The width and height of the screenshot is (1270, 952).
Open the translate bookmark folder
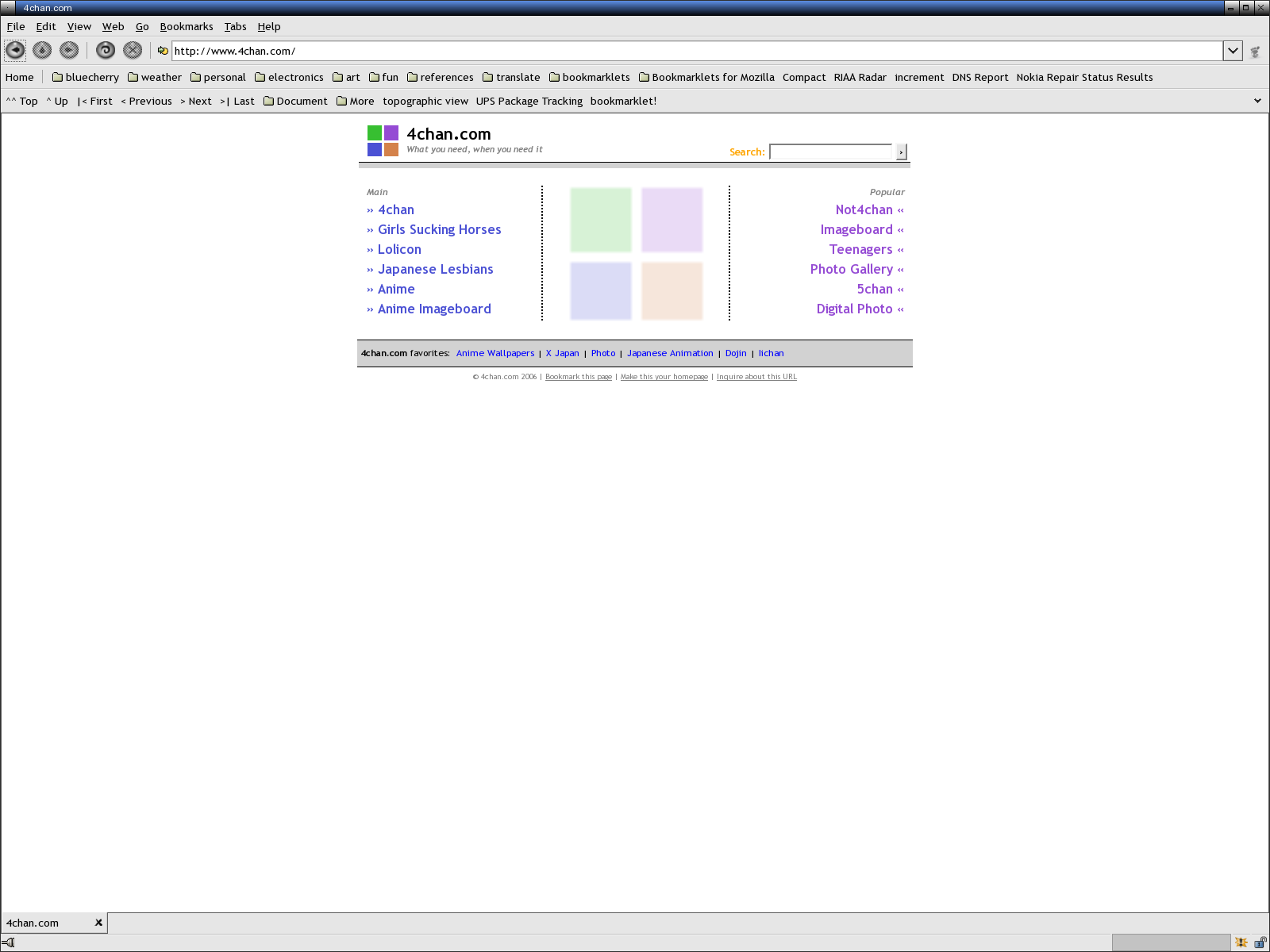pyautogui.click(x=511, y=77)
